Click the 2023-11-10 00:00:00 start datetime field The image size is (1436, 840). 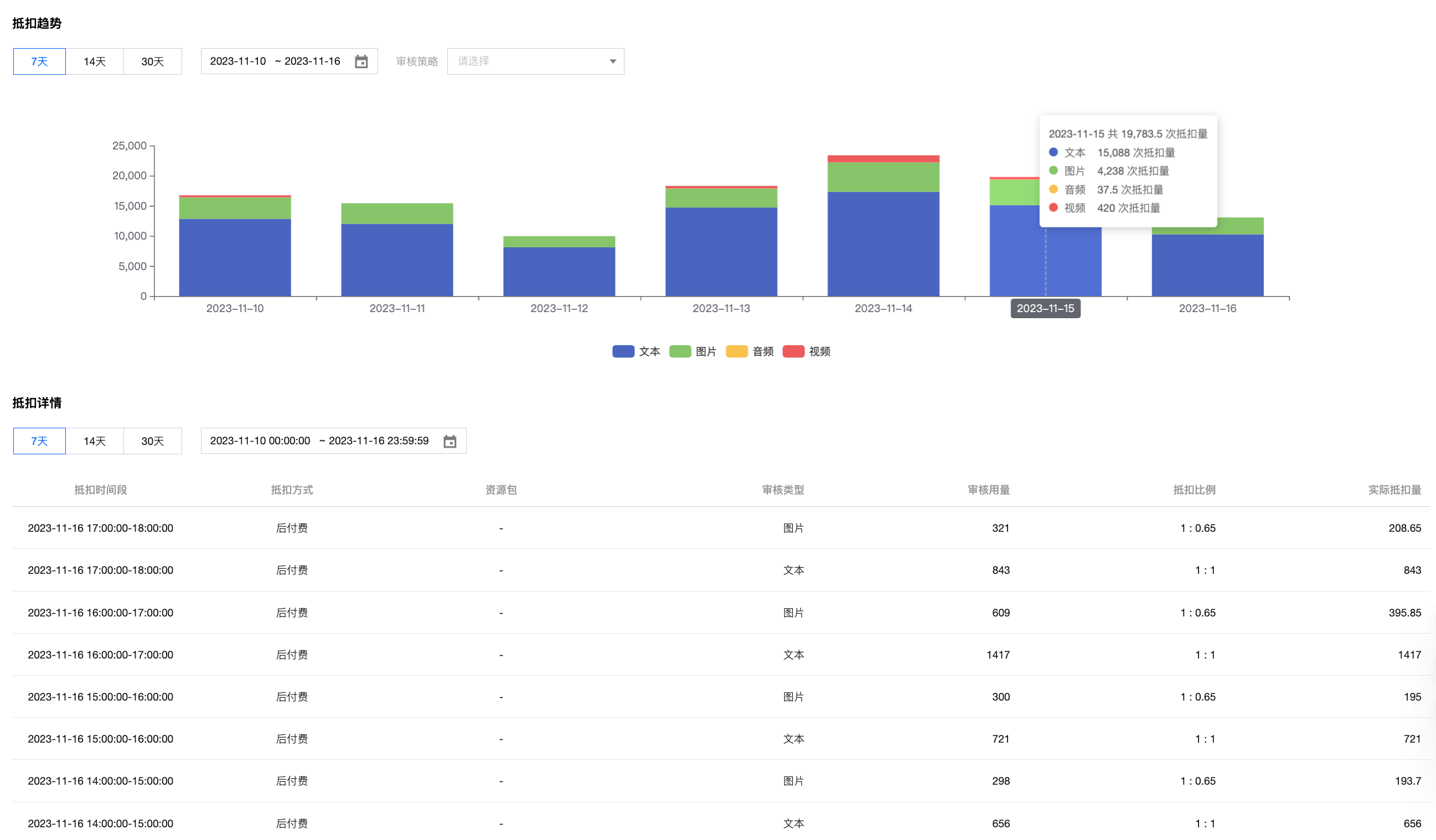click(260, 442)
